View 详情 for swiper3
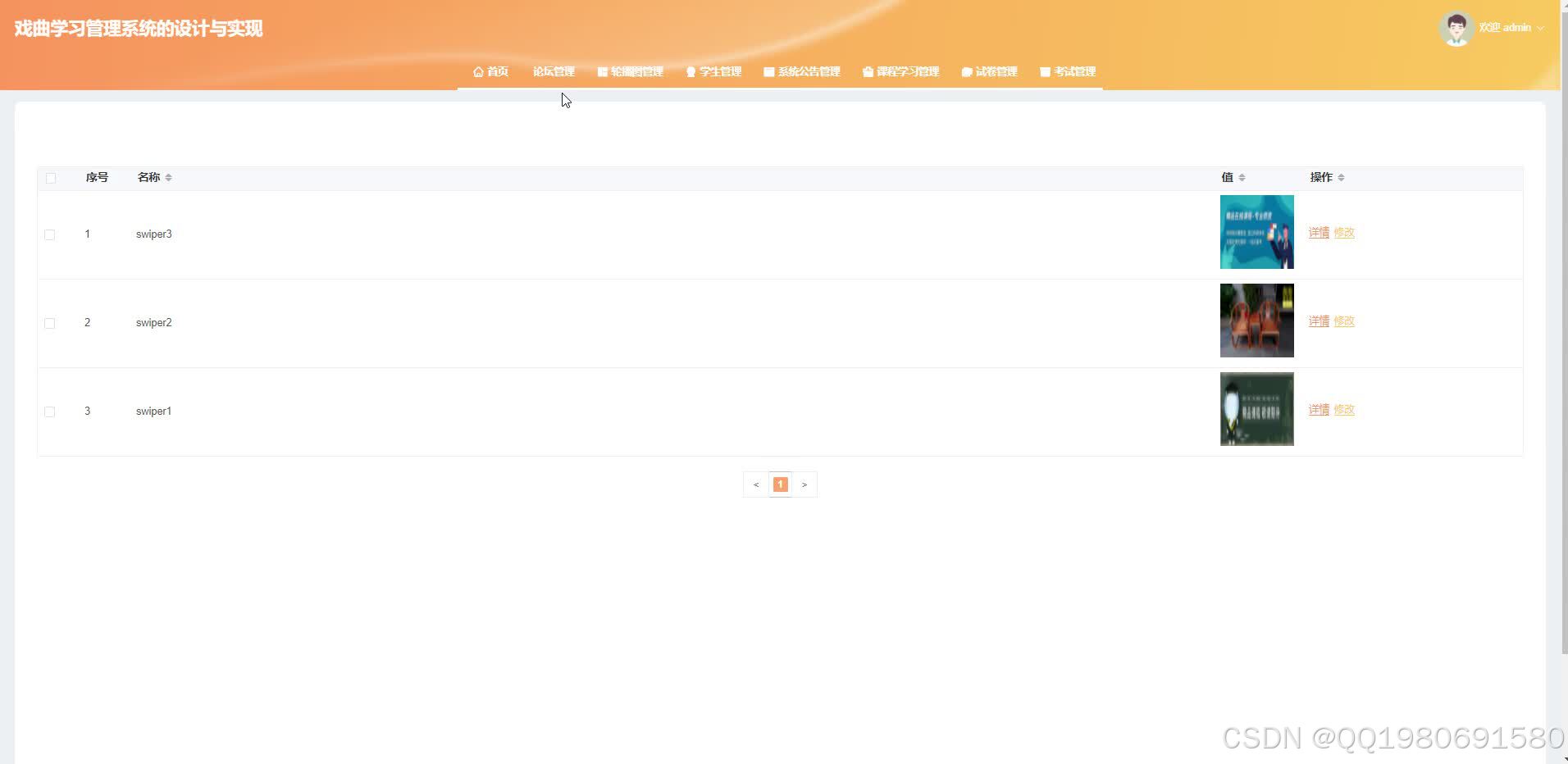This screenshot has width=1568, height=764. point(1319,233)
